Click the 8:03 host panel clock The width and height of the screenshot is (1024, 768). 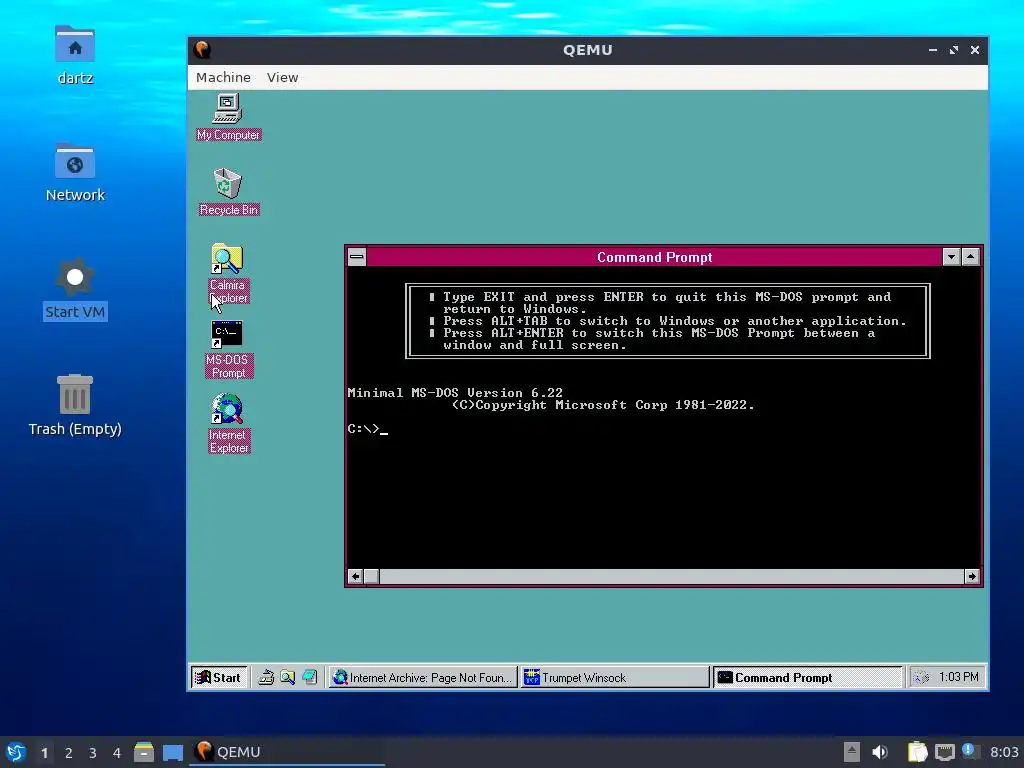tap(1004, 752)
